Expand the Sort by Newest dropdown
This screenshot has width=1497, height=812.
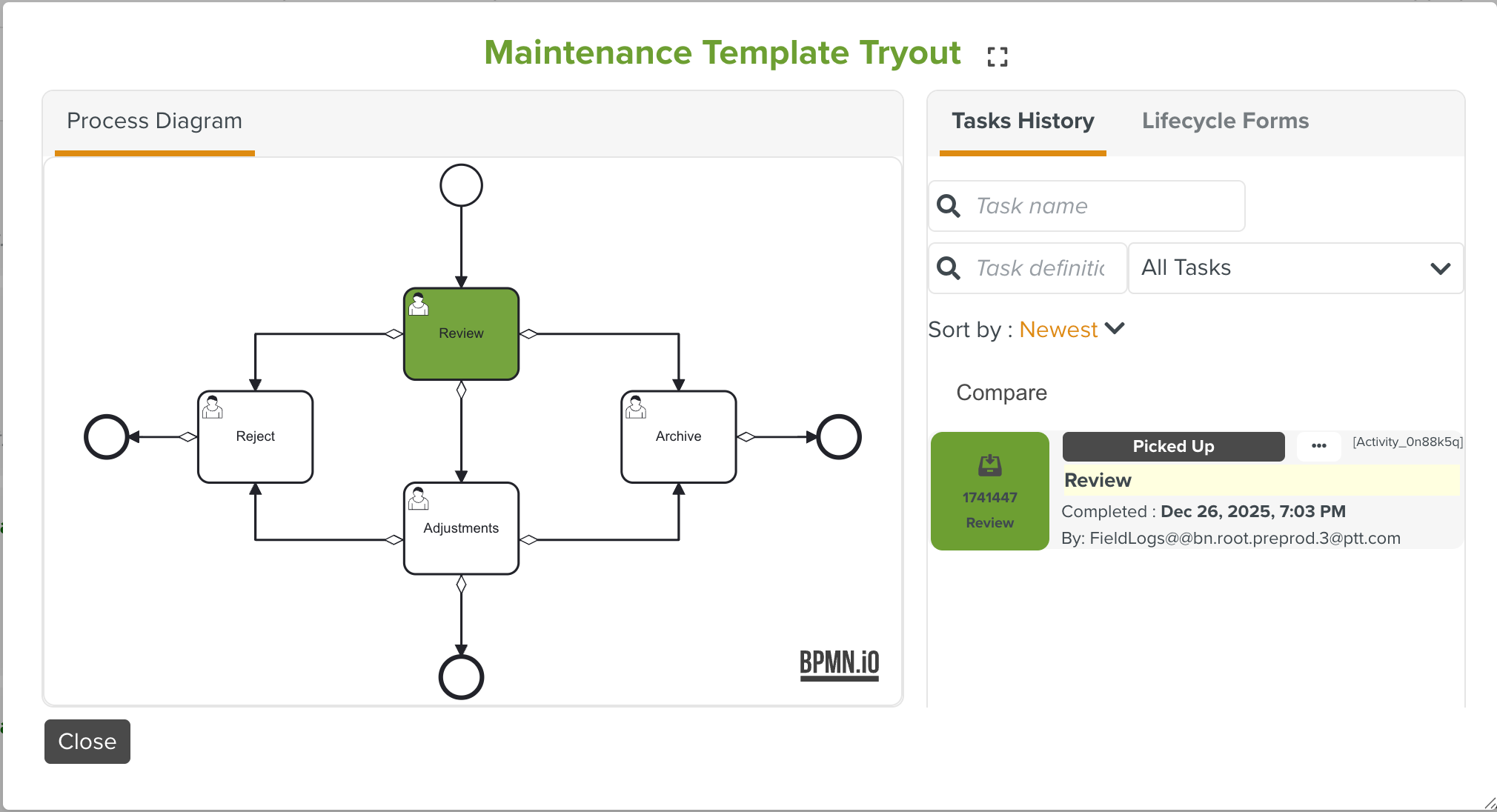tap(1058, 330)
